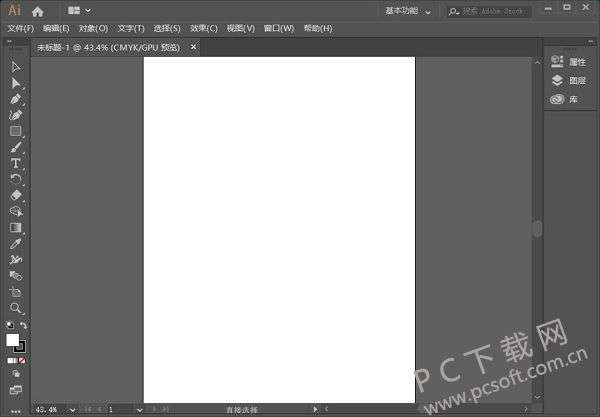Open Edit Toolbar three-dots button
The image size is (600, 417).
16,412
